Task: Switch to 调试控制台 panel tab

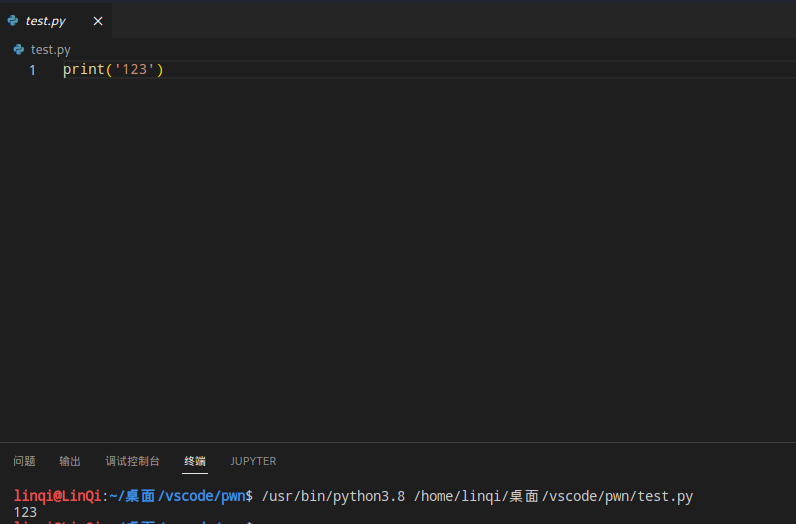Action: click(x=132, y=461)
